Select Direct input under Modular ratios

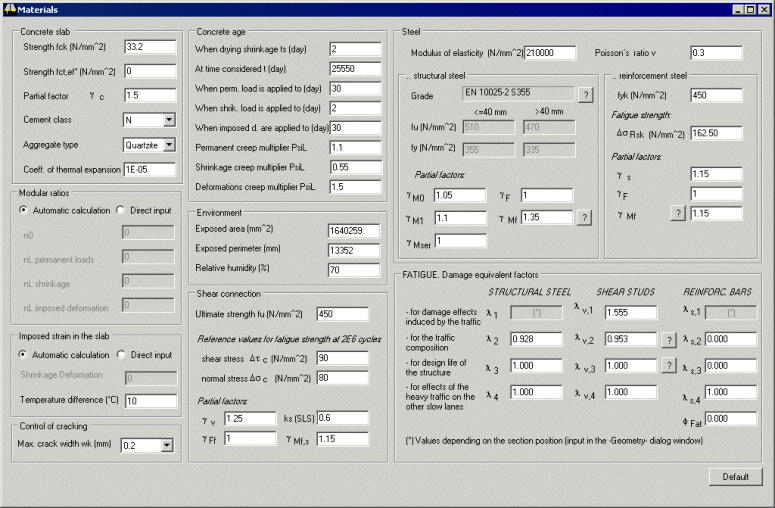pos(120,211)
